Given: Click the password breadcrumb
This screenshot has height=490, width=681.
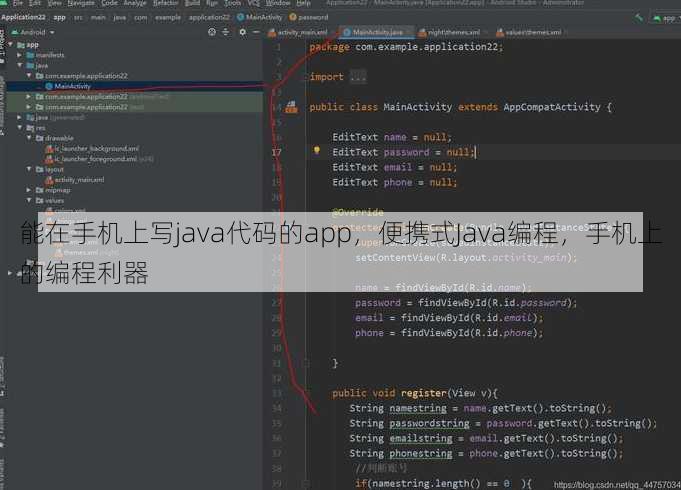Looking at the screenshot, I should (x=309, y=17).
